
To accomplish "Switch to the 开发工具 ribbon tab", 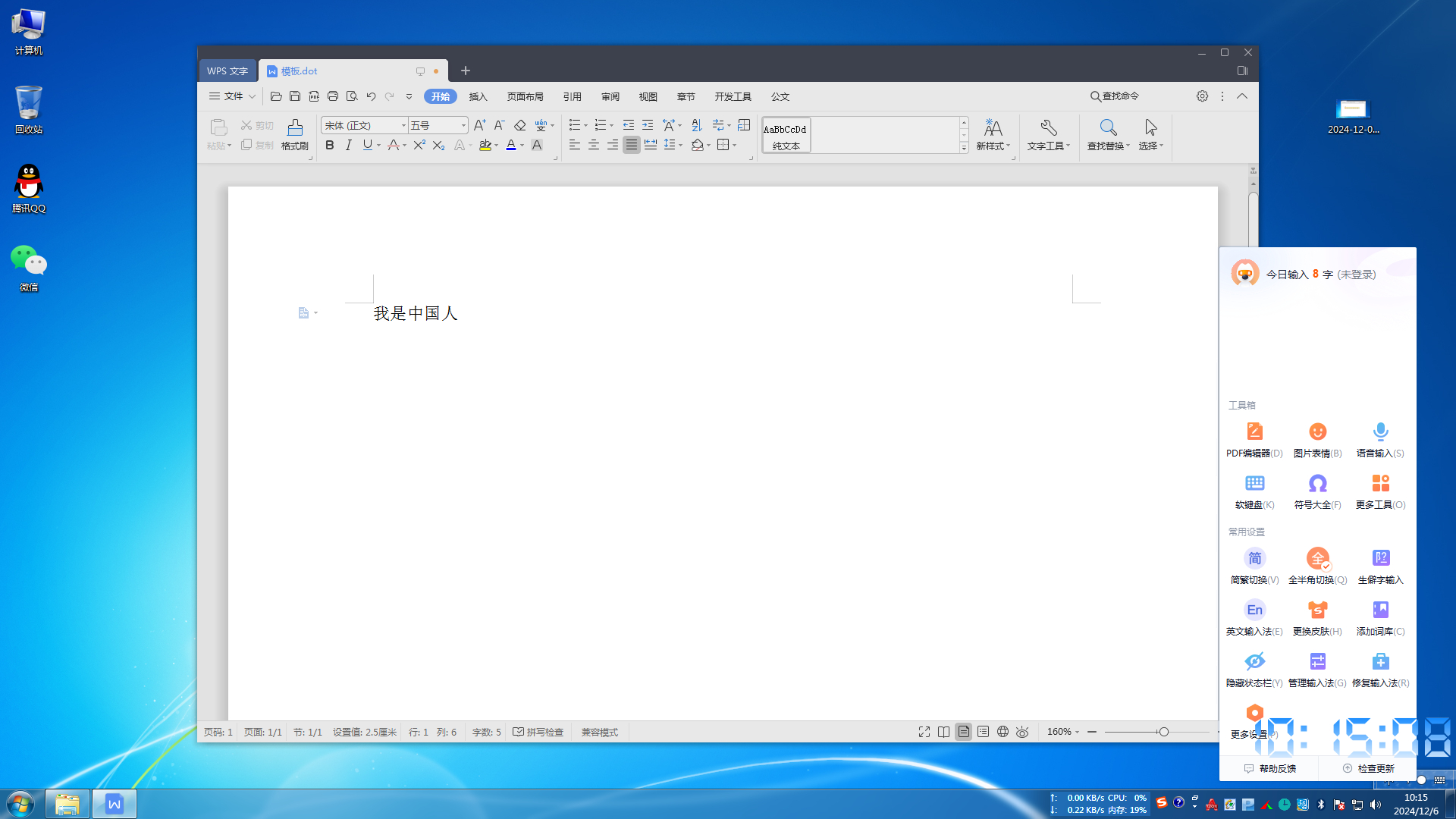I will (733, 96).
